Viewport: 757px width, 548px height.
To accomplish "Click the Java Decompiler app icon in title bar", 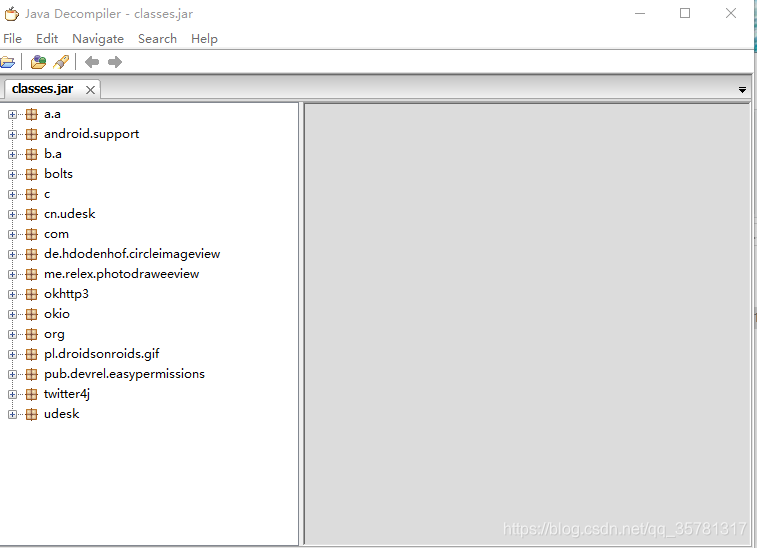I will click(x=12, y=14).
